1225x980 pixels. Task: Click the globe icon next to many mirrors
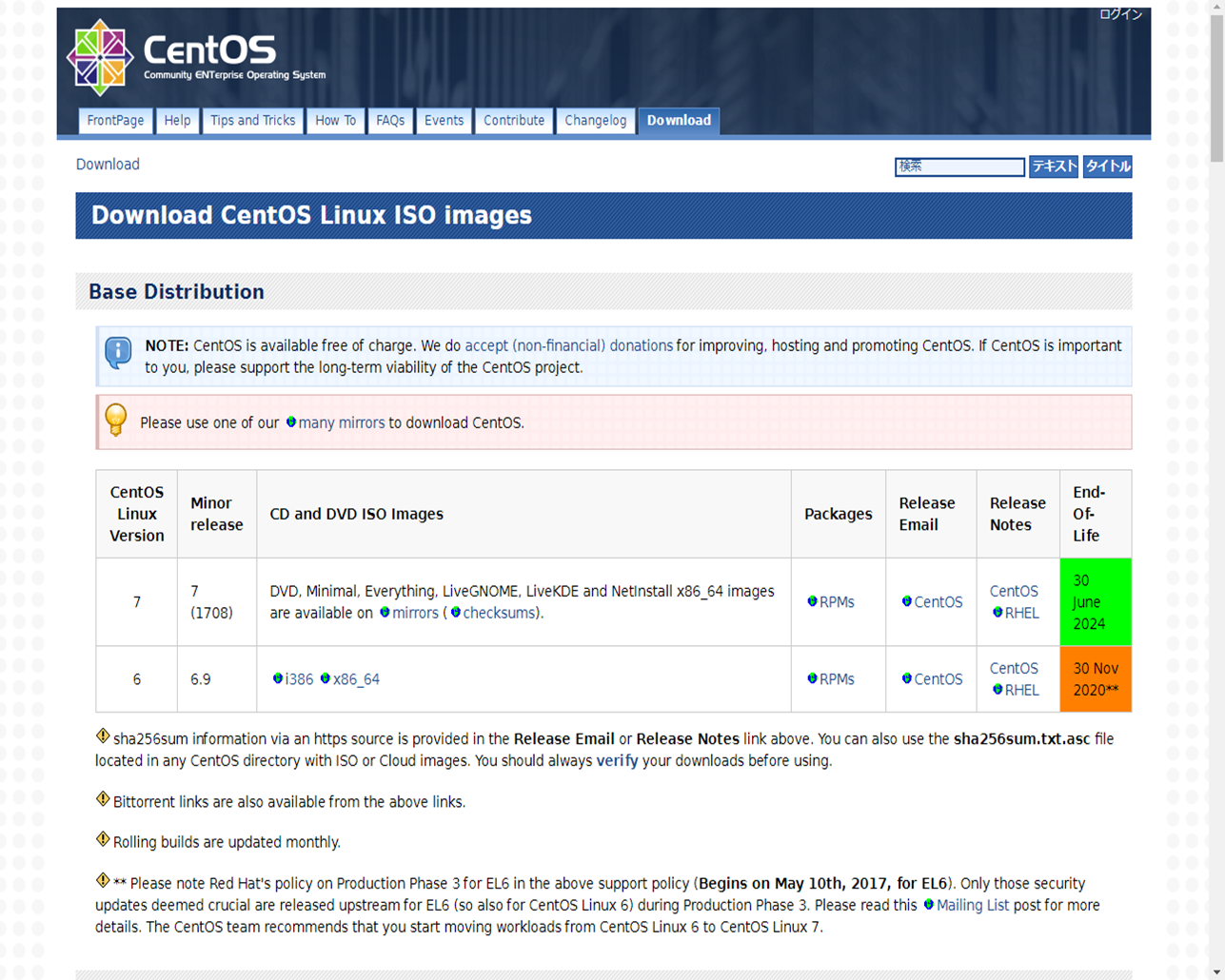click(x=291, y=422)
